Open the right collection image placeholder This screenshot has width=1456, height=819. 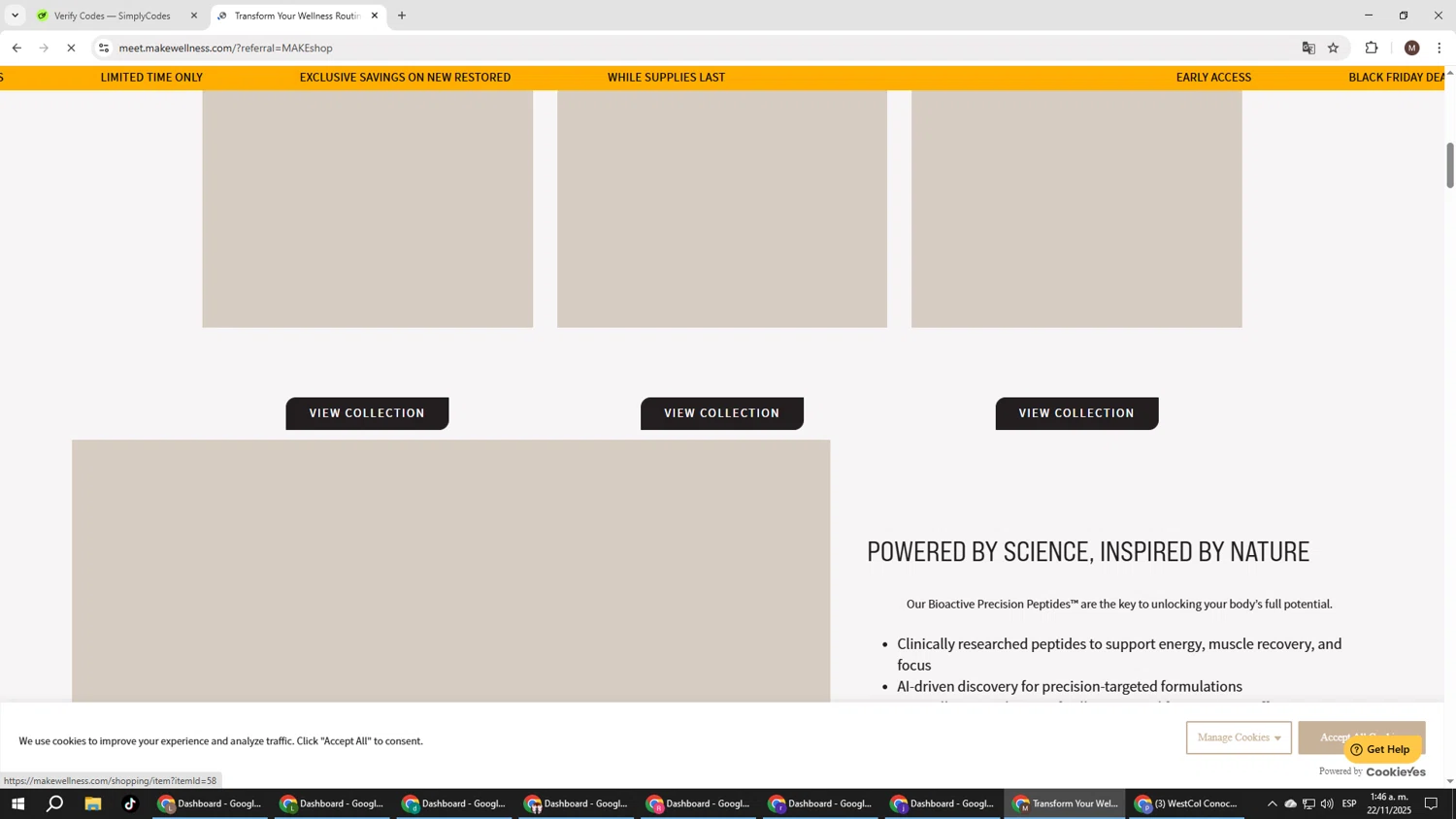point(1076,209)
